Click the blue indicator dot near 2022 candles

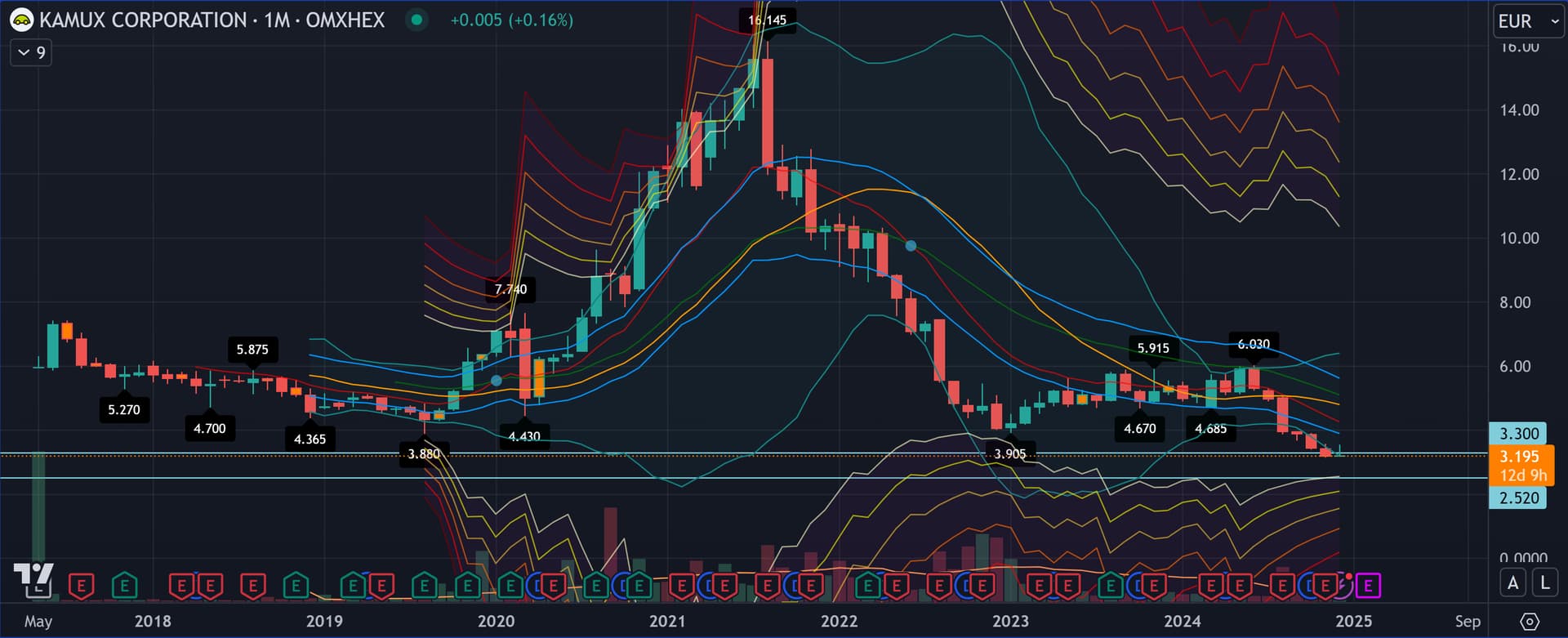click(x=911, y=245)
